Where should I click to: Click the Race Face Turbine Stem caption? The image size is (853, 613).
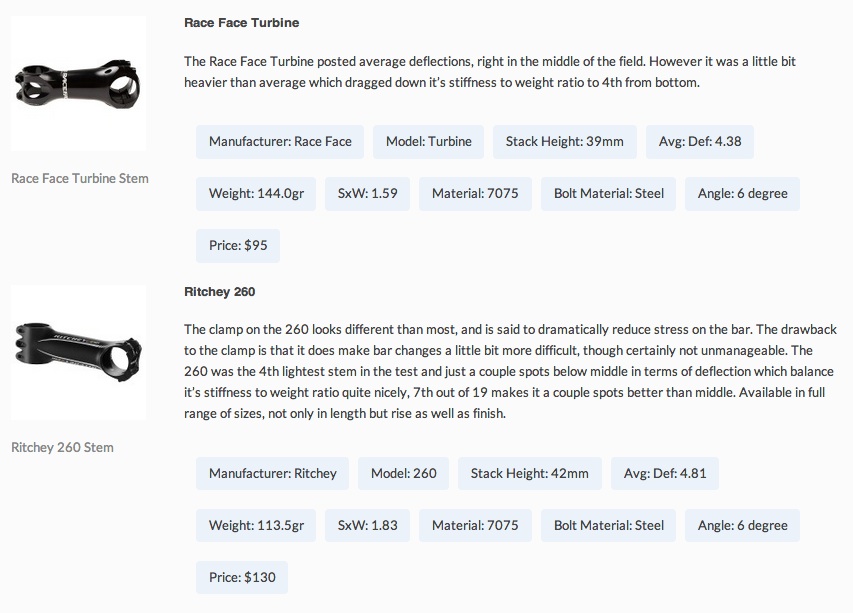(x=80, y=179)
